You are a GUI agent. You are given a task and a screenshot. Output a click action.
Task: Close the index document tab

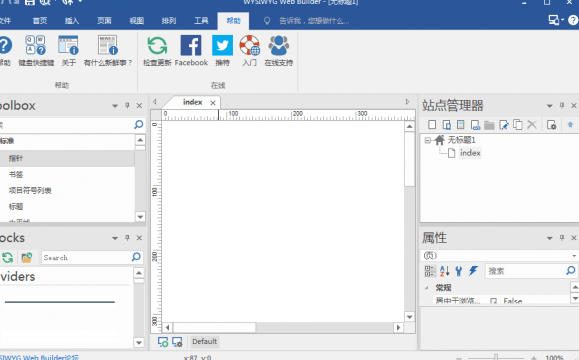click(213, 103)
